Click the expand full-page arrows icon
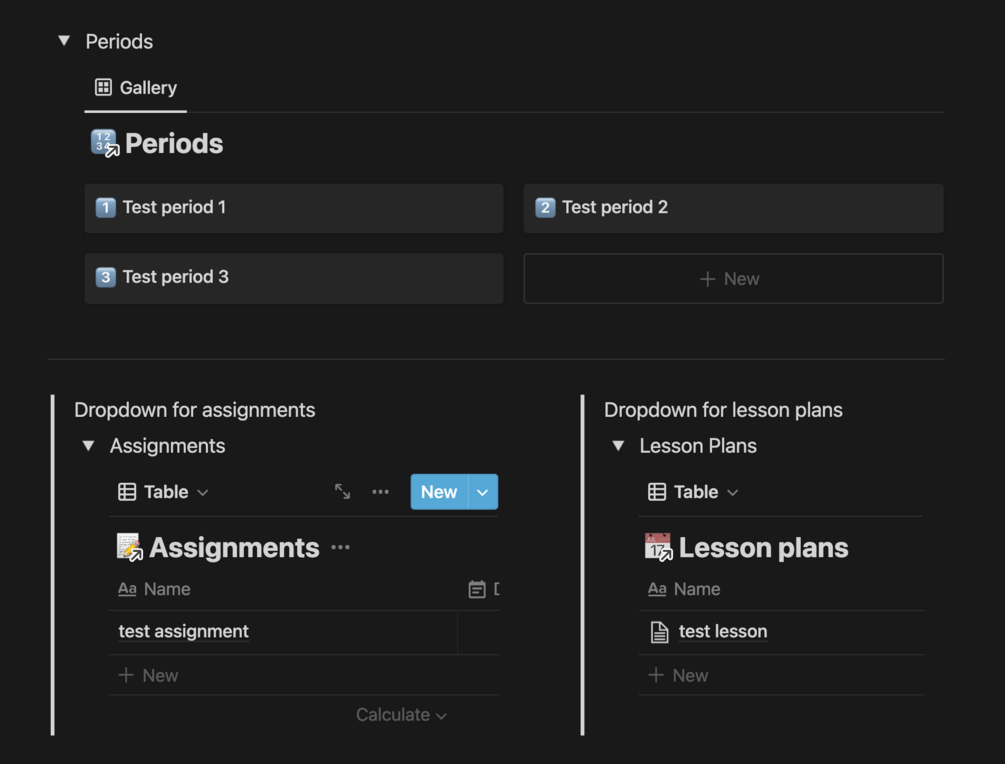Image resolution: width=1005 pixels, height=764 pixels. pos(342,492)
